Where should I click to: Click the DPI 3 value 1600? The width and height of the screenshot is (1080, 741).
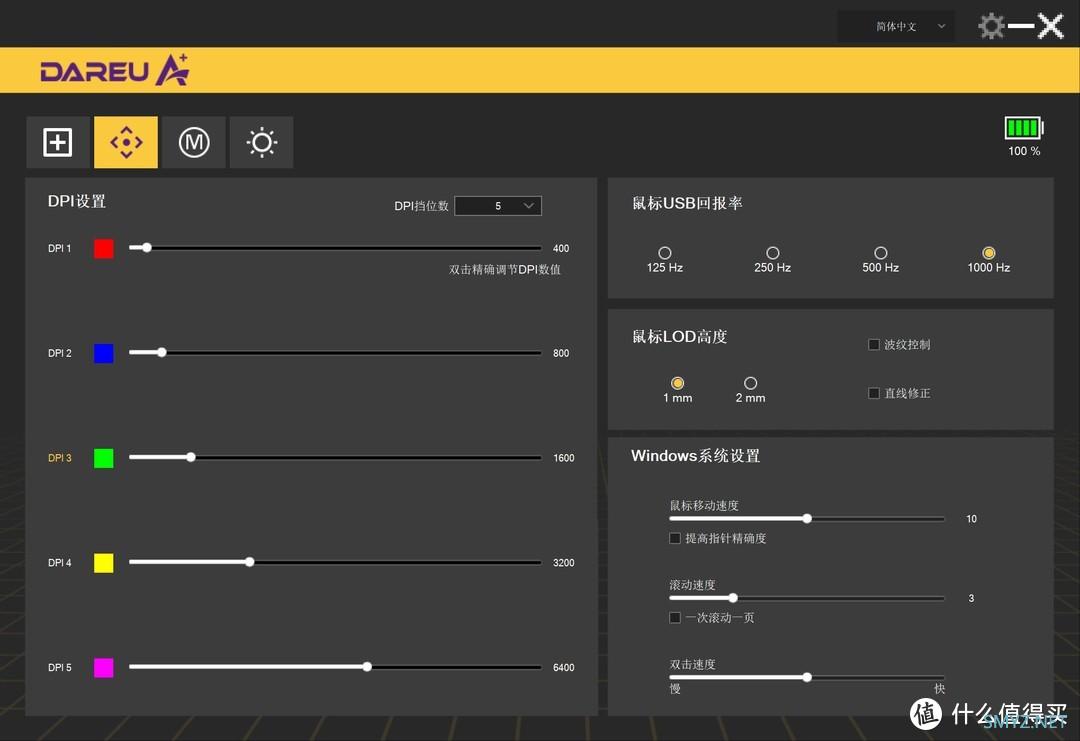563,457
